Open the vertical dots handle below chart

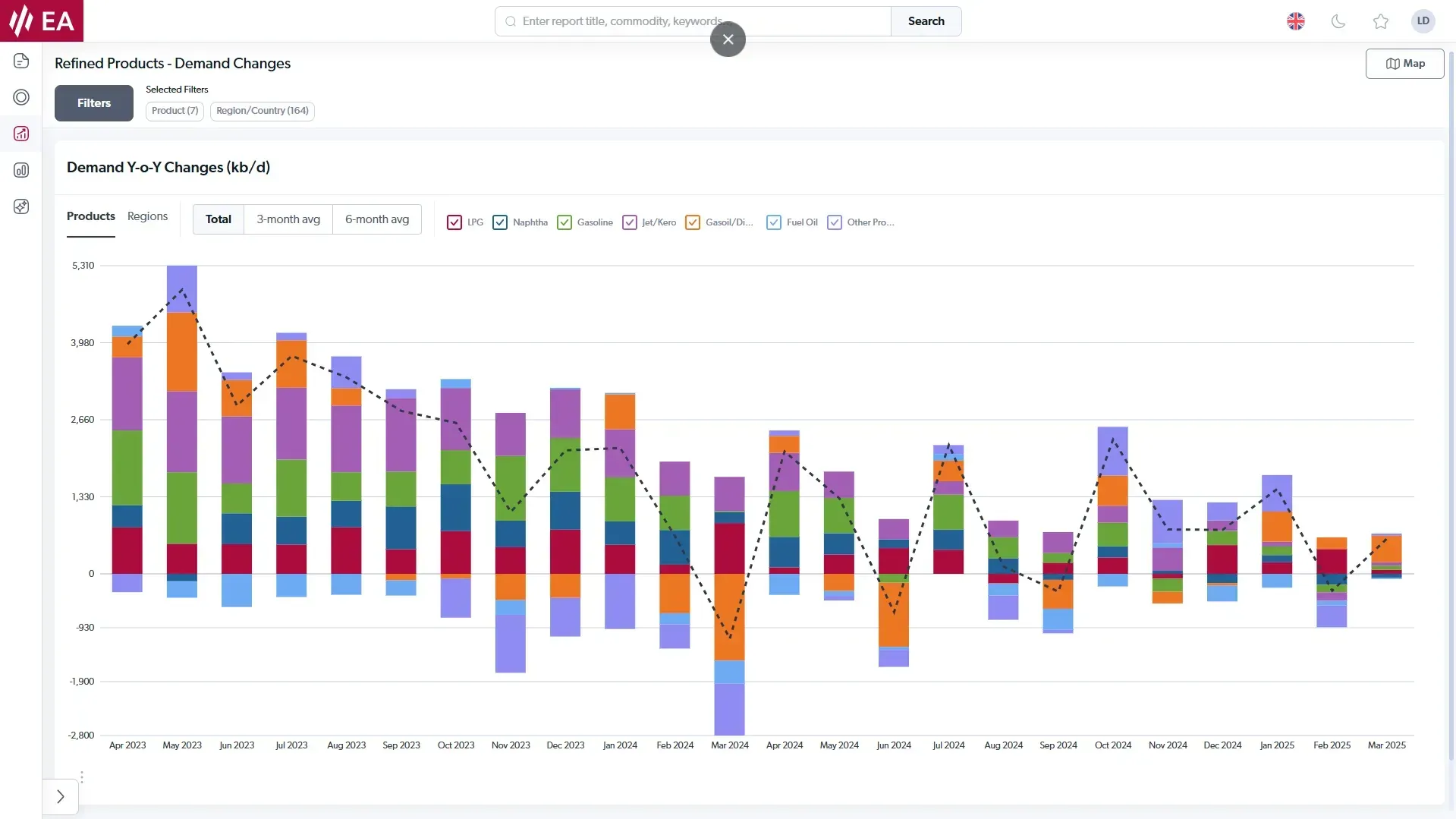tap(81, 777)
